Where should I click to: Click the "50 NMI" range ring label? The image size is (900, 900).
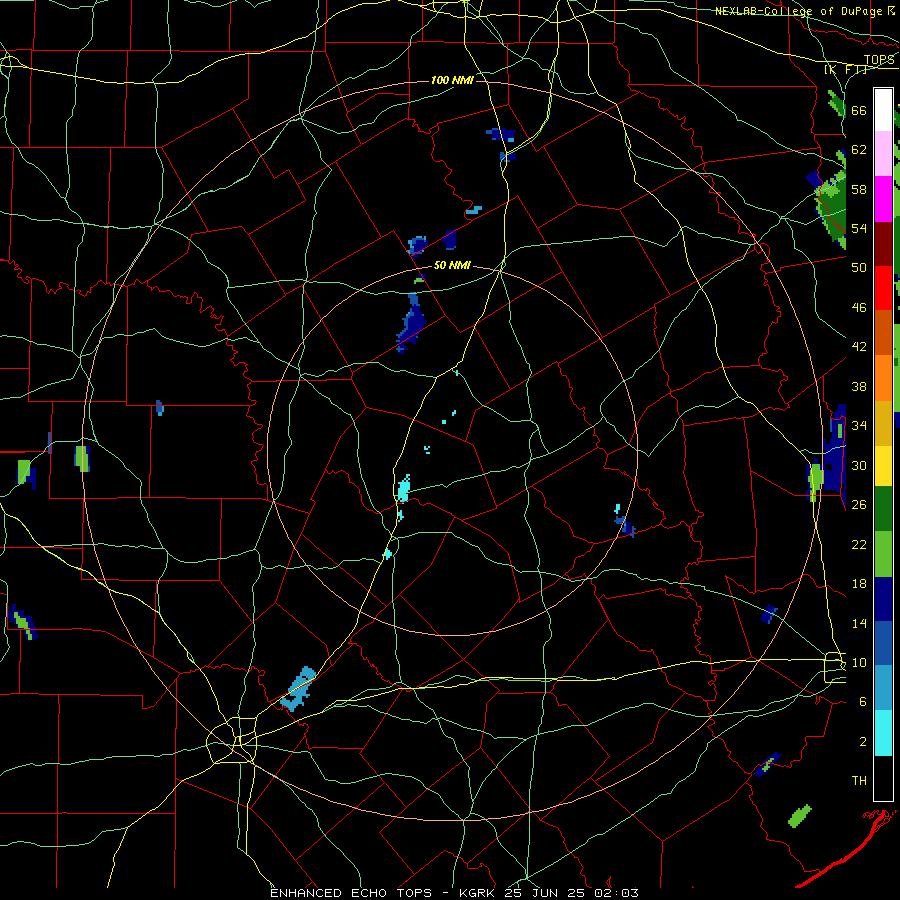coord(452,265)
